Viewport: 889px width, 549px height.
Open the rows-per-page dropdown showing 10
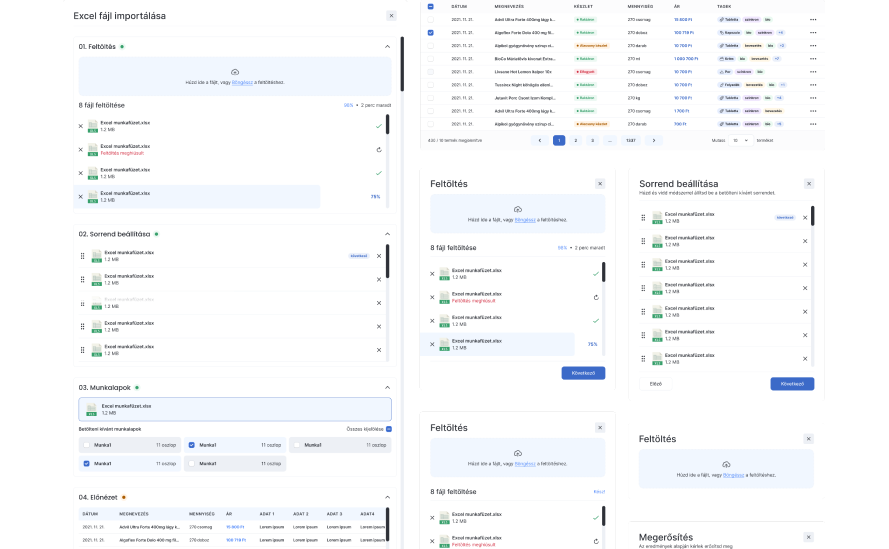click(739, 141)
